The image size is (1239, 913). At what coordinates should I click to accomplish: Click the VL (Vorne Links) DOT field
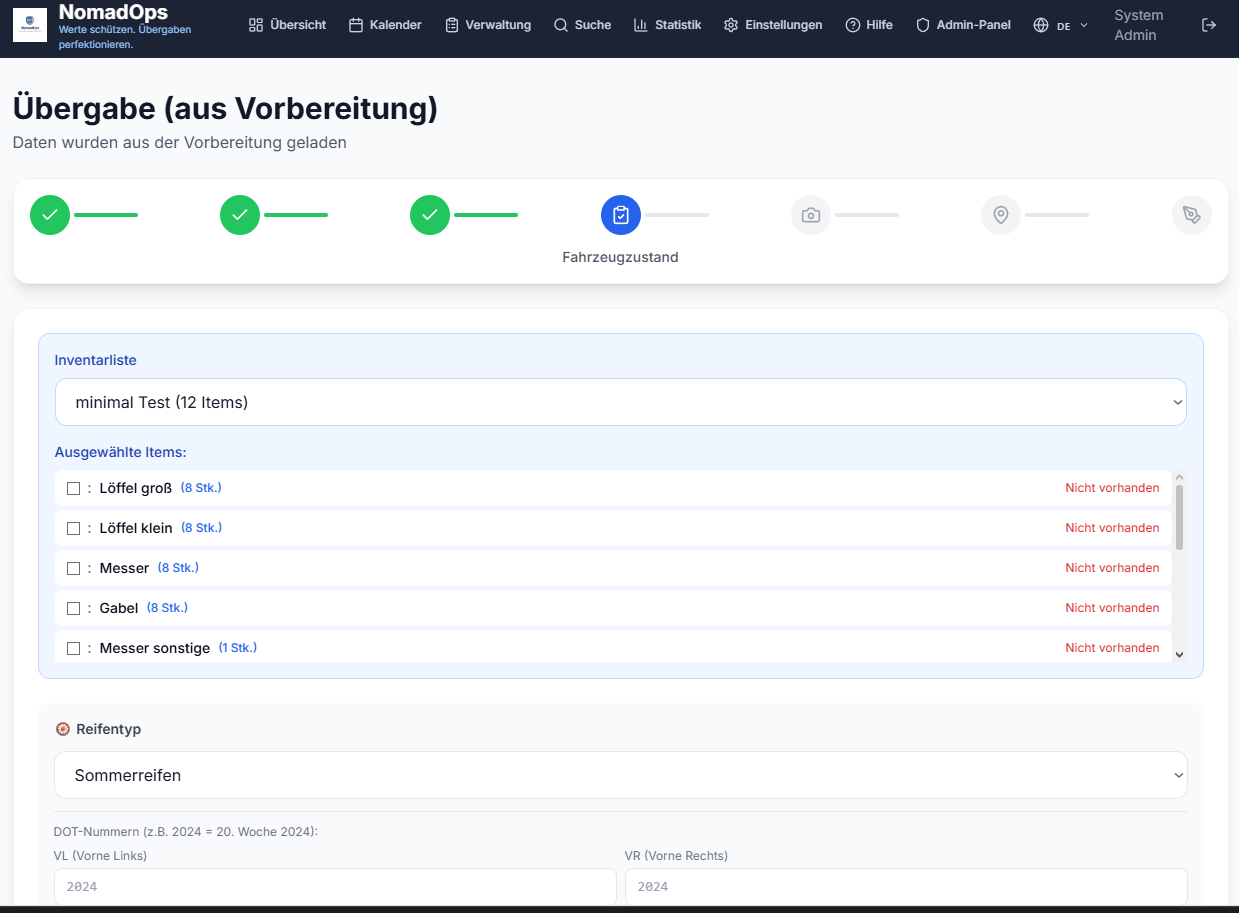point(335,887)
